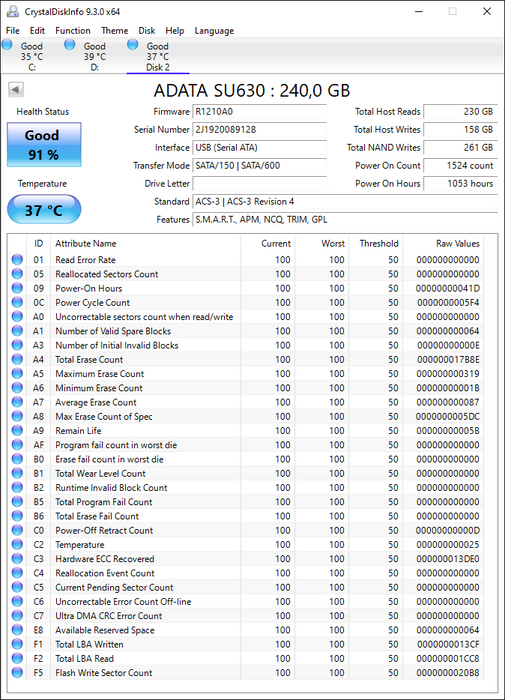Screen dimensions: 505x700
Task: Click the previous disk arrow button
Action: click(16, 90)
